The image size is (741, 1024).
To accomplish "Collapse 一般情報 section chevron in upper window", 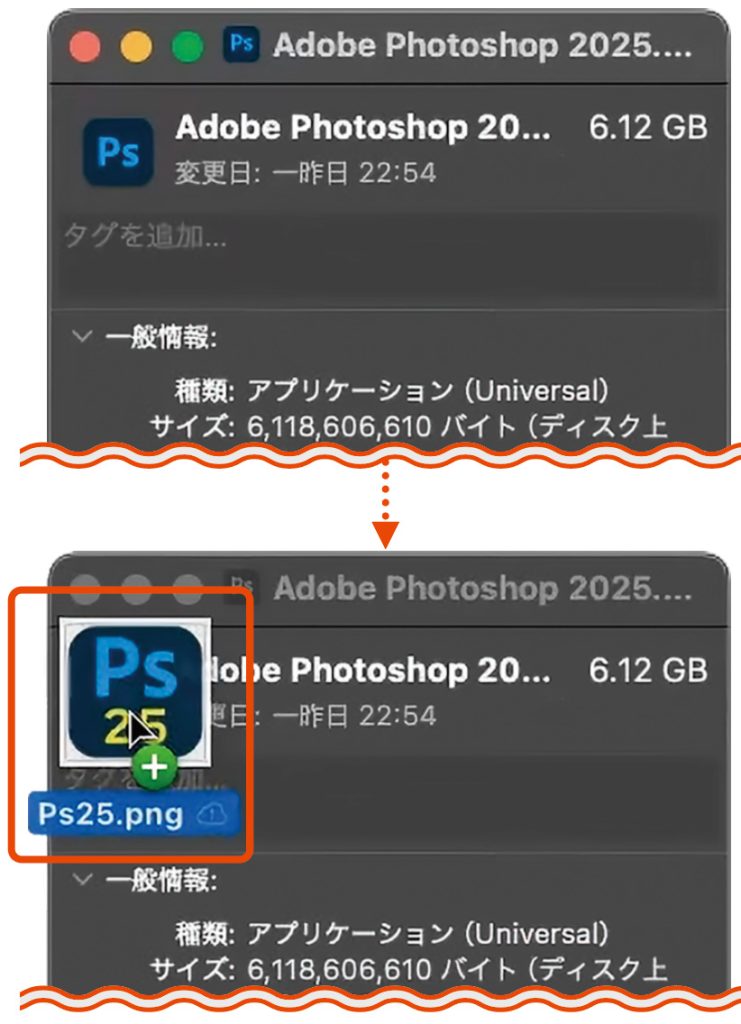I will click(x=82, y=337).
